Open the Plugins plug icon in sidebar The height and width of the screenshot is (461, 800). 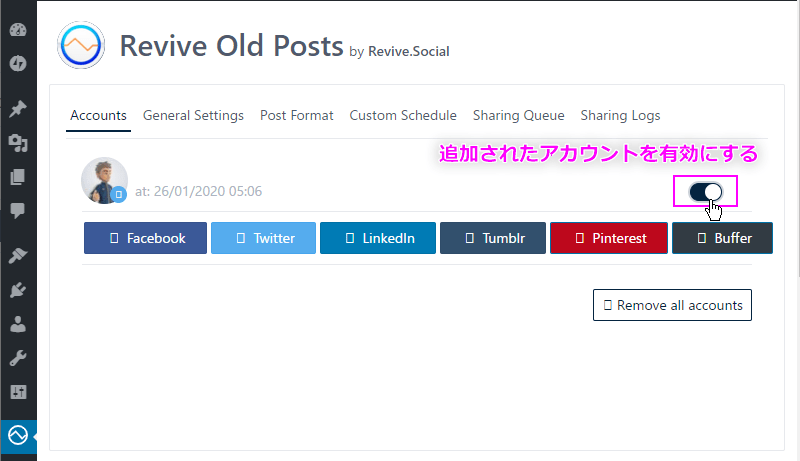click(18, 290)
